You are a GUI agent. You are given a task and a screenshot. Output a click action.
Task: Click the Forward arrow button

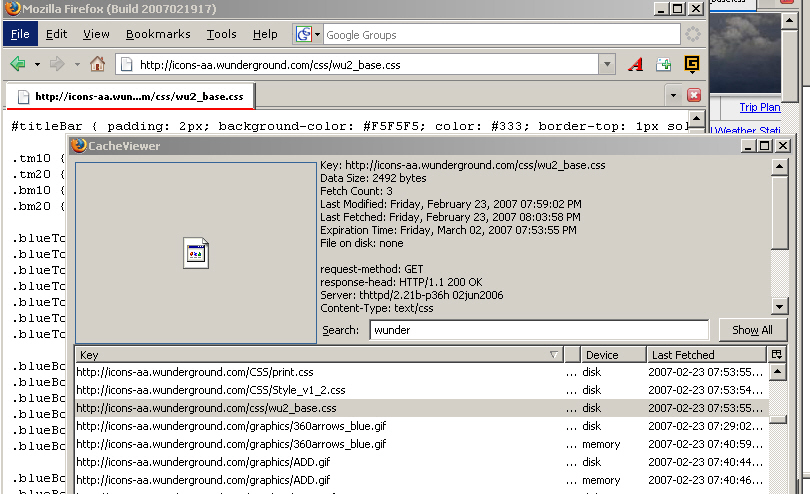tap(57, 64)
